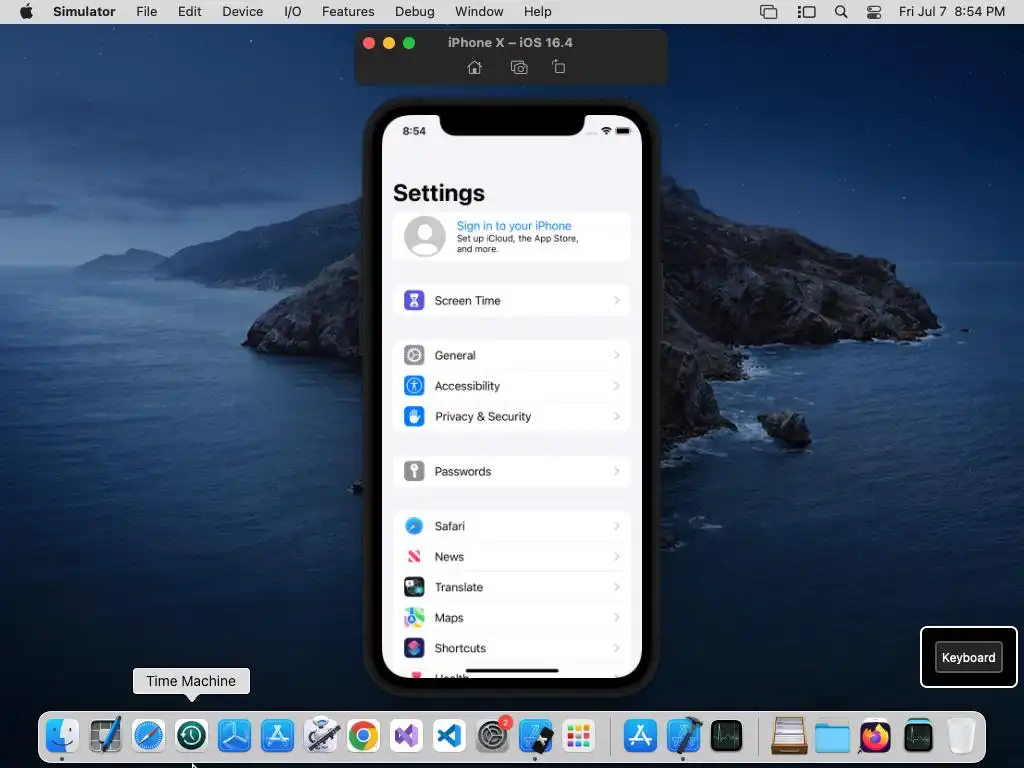Open Visual Studio Code from the Dock
The width and height of the screenshot is (1024, 768).
[x=450, y=736]
